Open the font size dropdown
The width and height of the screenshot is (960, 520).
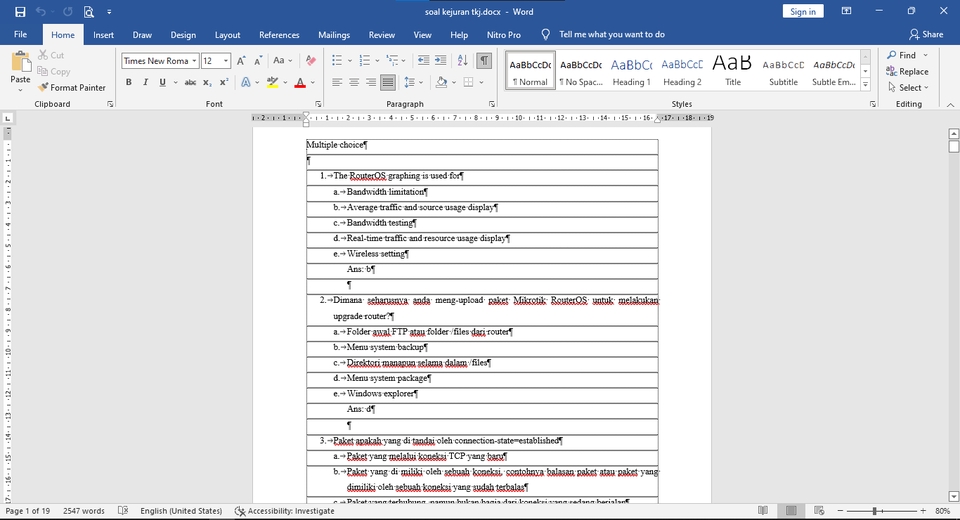point(226,61)
